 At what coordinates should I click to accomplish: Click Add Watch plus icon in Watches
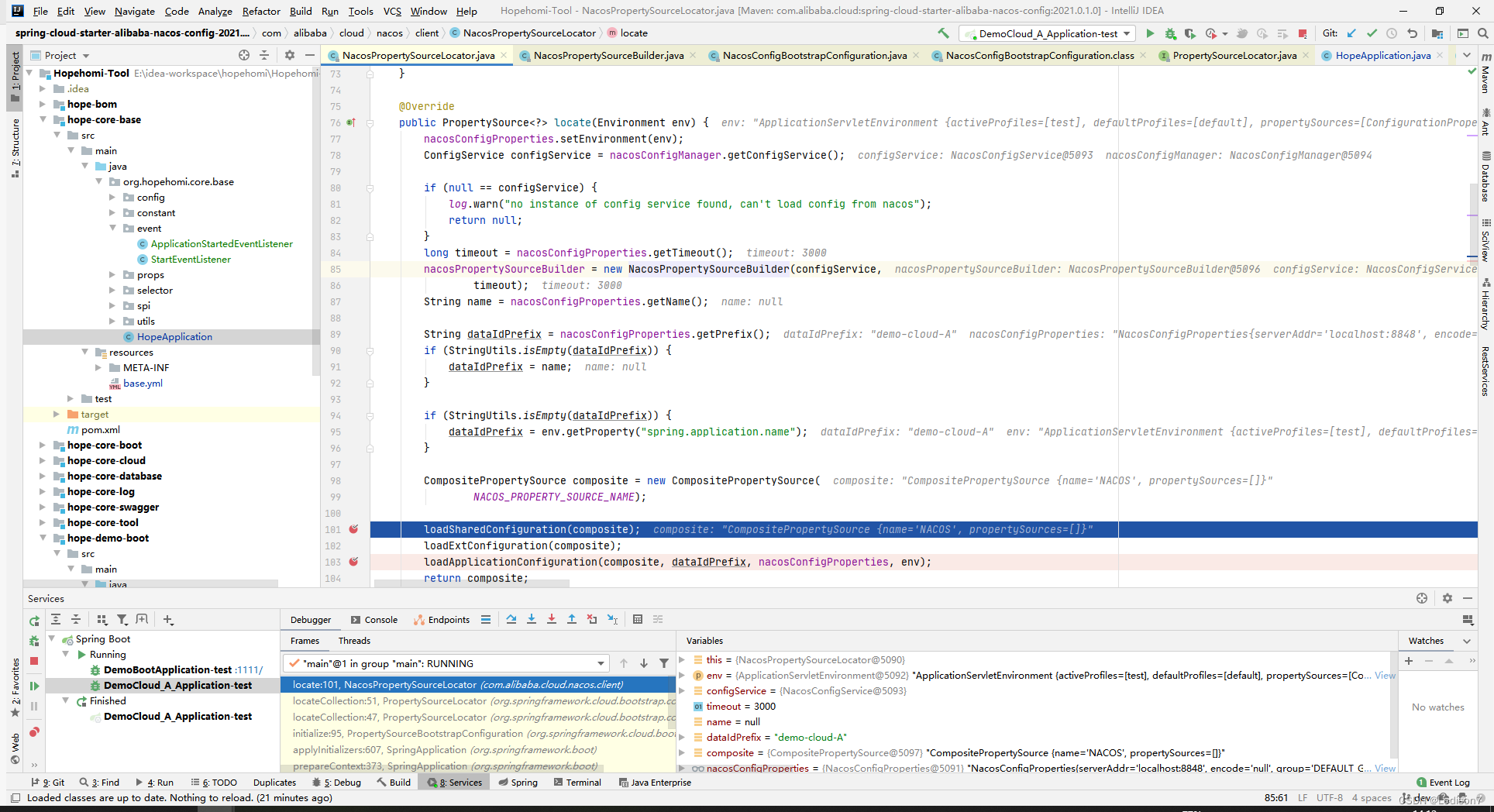click(1409, 661)
